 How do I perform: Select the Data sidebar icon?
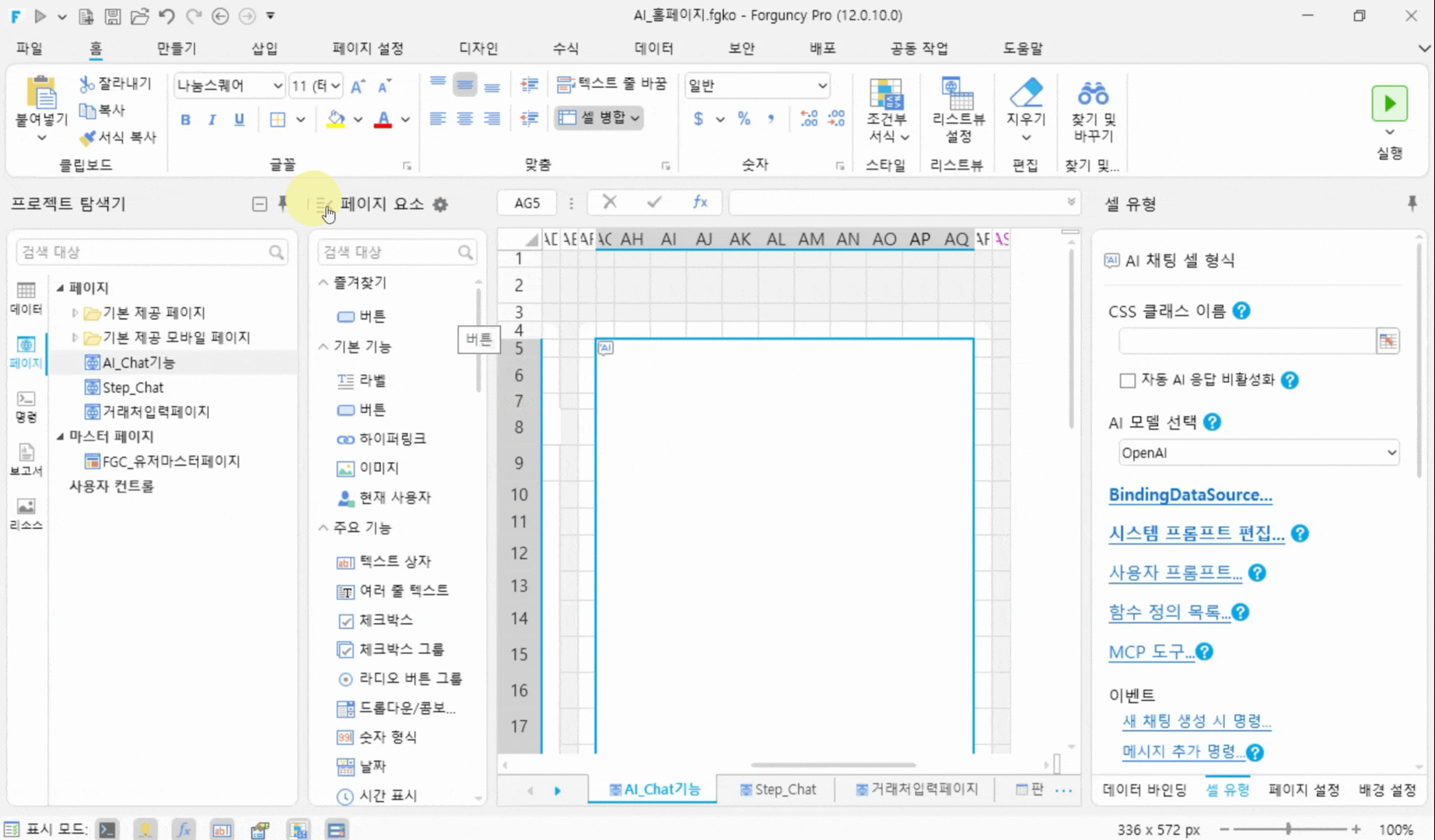click(26, 299)
